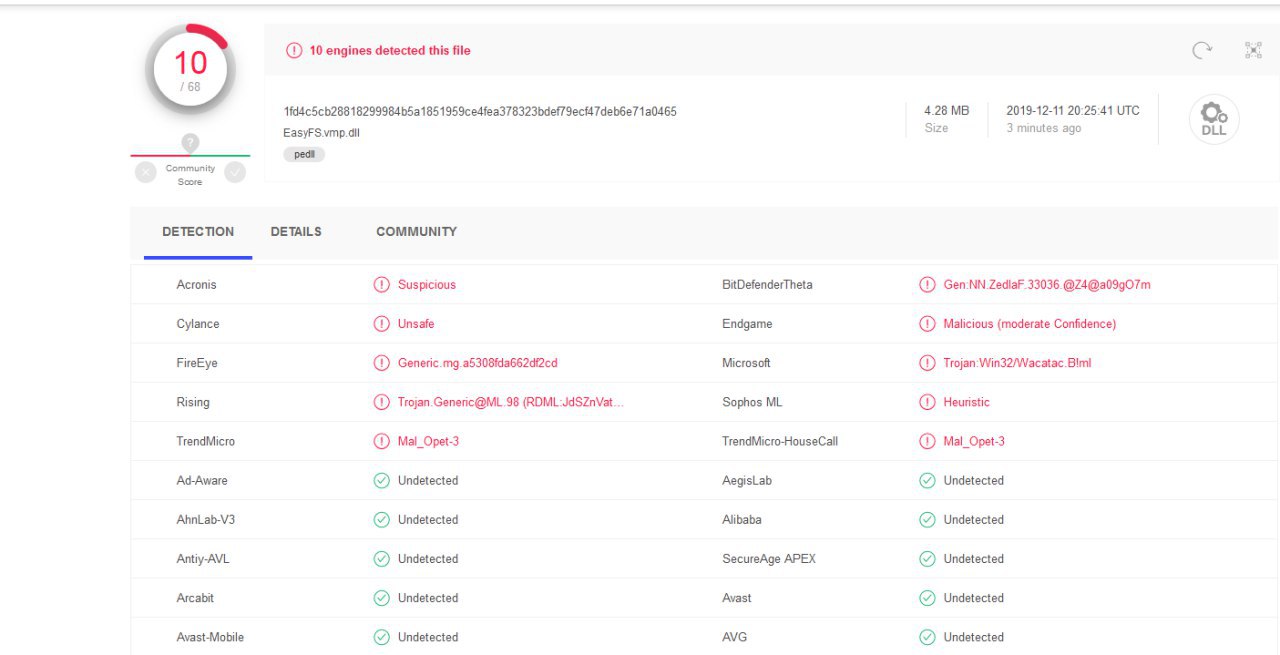The width and height of the screenshot is (1280, 655).
Task: Select the file SHA-256 hash text
Action: coord(480,111)
